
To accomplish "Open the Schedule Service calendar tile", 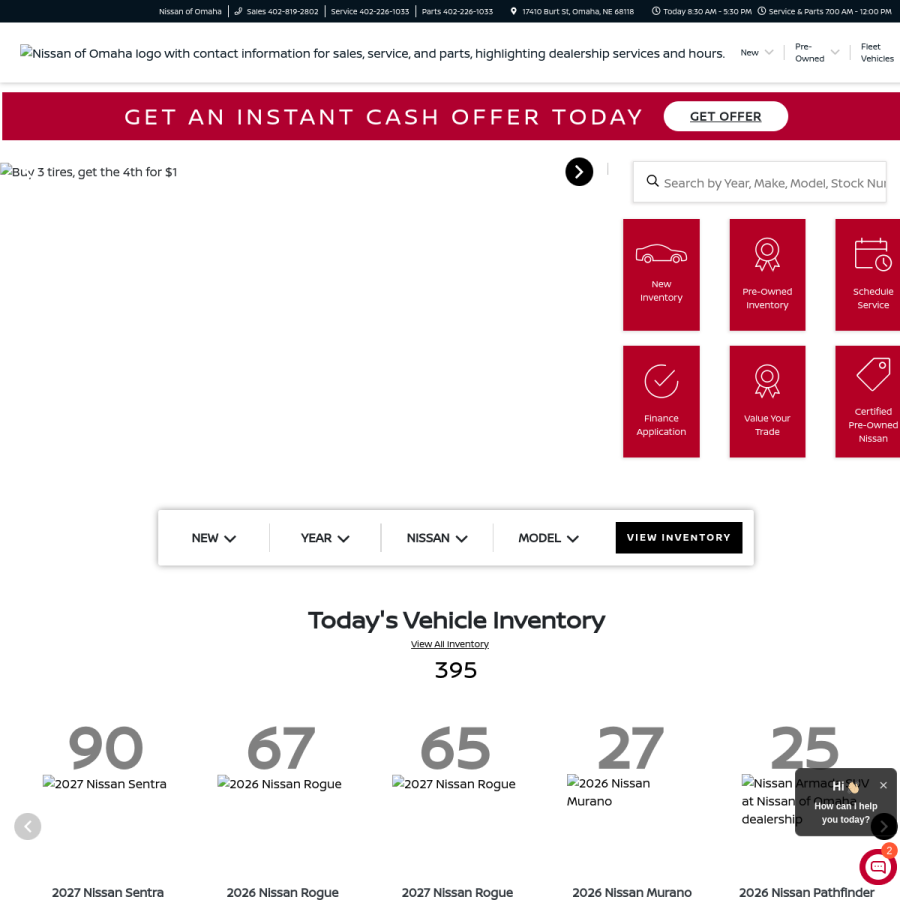I will pyautogui.click(x=869, y=274).
